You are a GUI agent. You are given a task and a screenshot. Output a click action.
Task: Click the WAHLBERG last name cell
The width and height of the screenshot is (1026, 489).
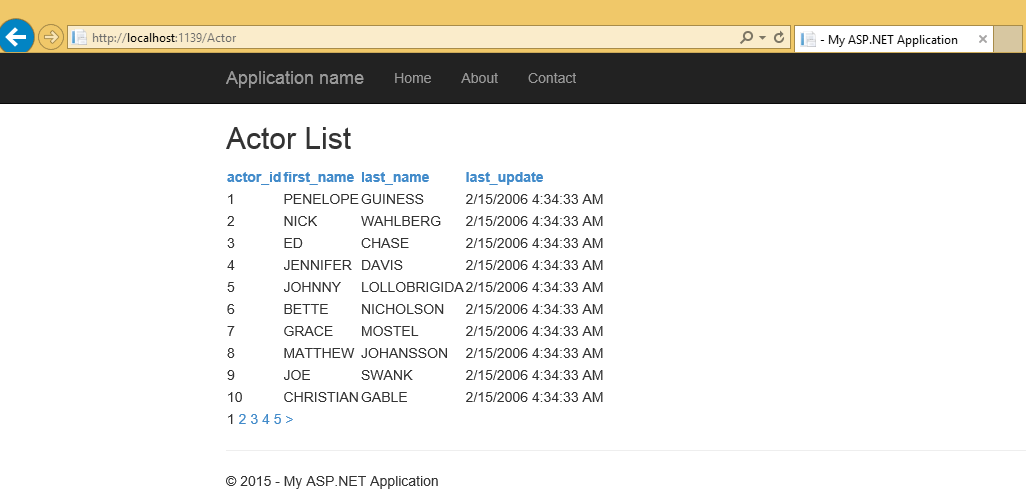[401, 221]
